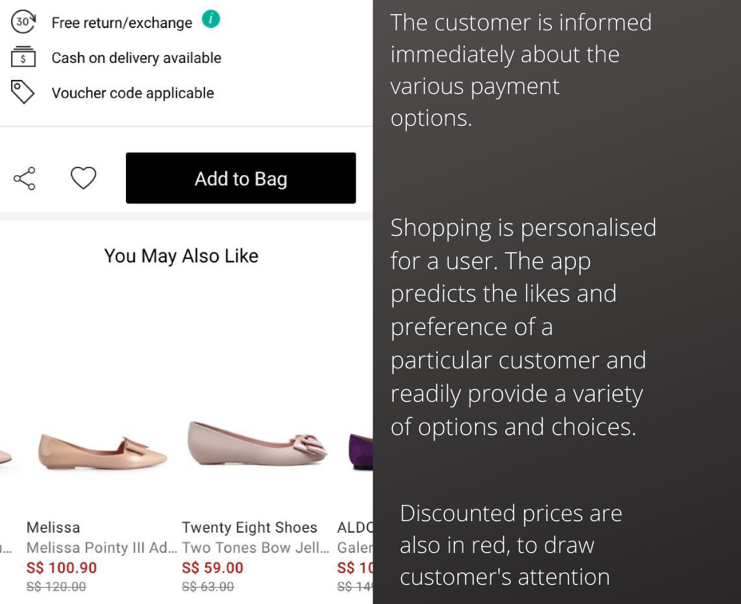Tap the voucher tag icon
Viewport: 741px width, 604px height.
(x=23, y=92)
